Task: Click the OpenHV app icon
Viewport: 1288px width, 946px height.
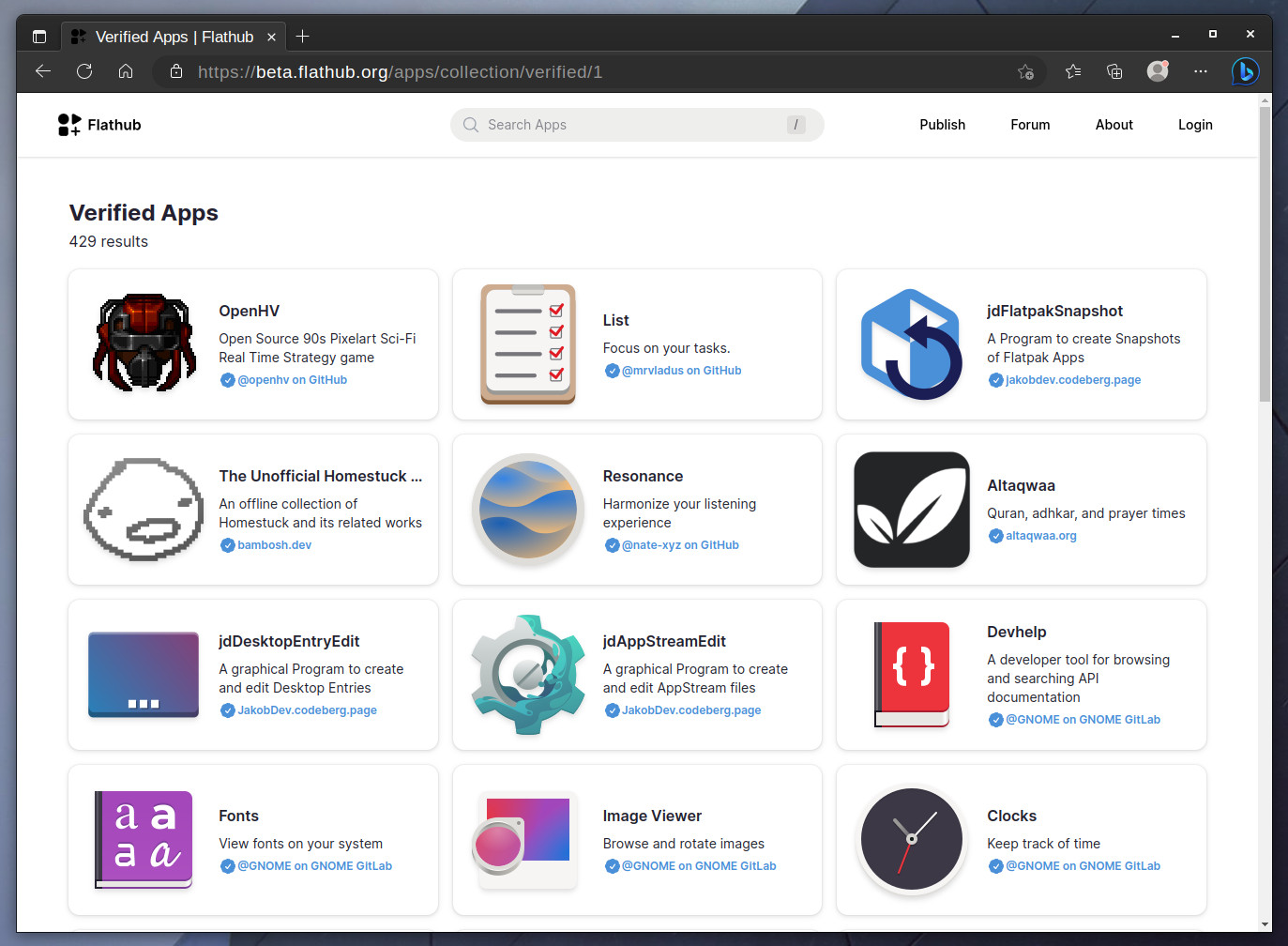Action: (144, 343)
